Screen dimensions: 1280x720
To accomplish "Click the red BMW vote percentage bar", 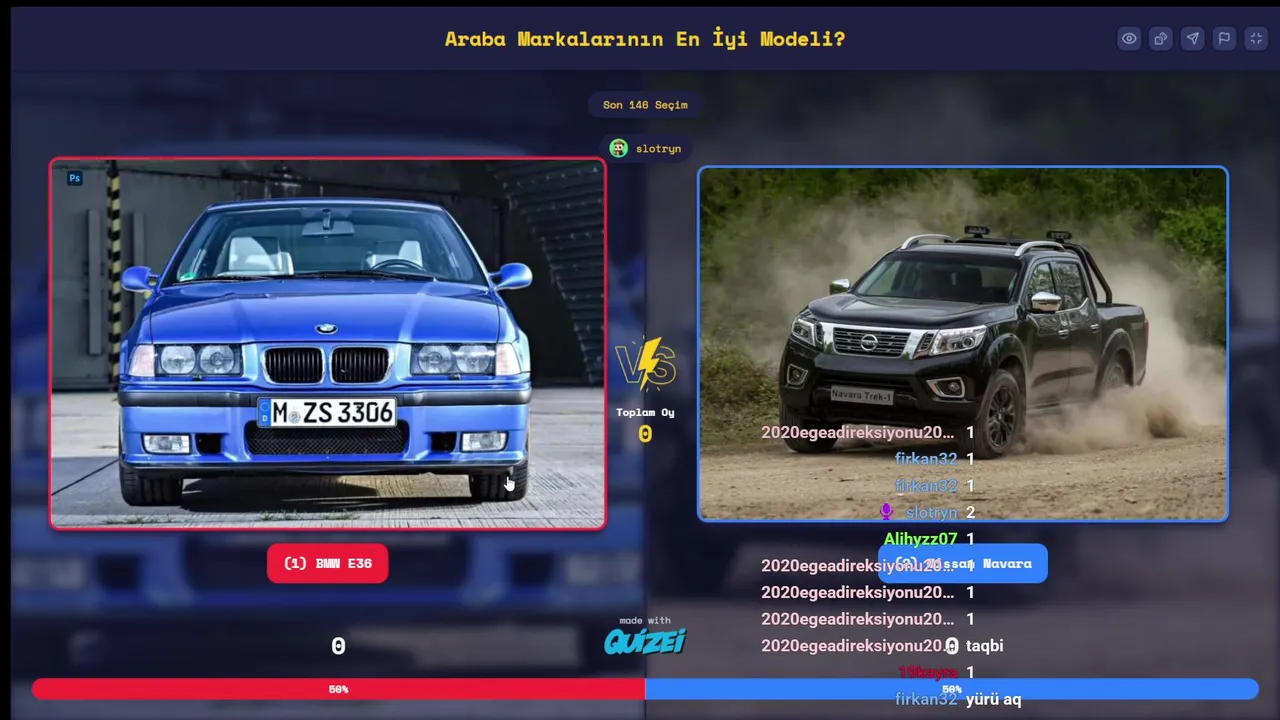I will click(x=338, y=689).
